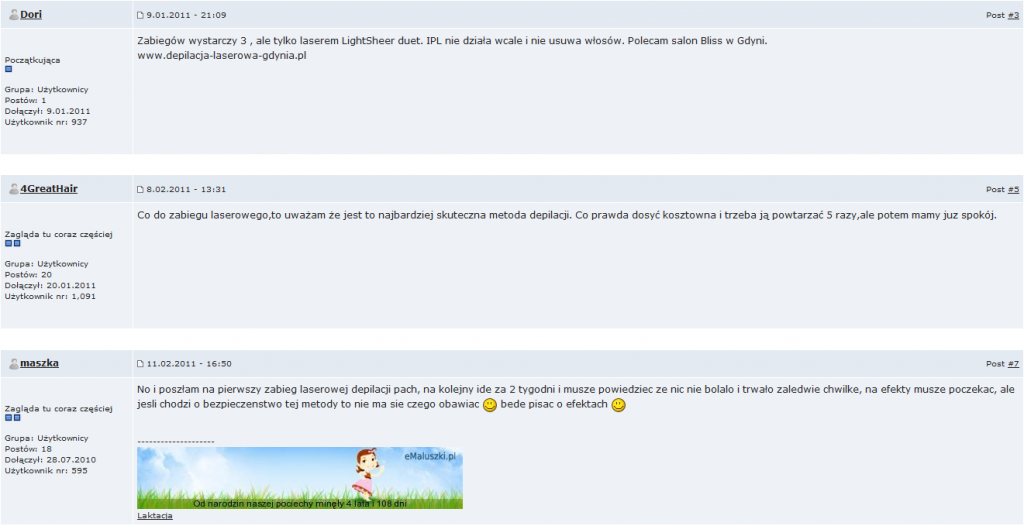Follow the Laktacja link below the banner

(x=155, y=516)
